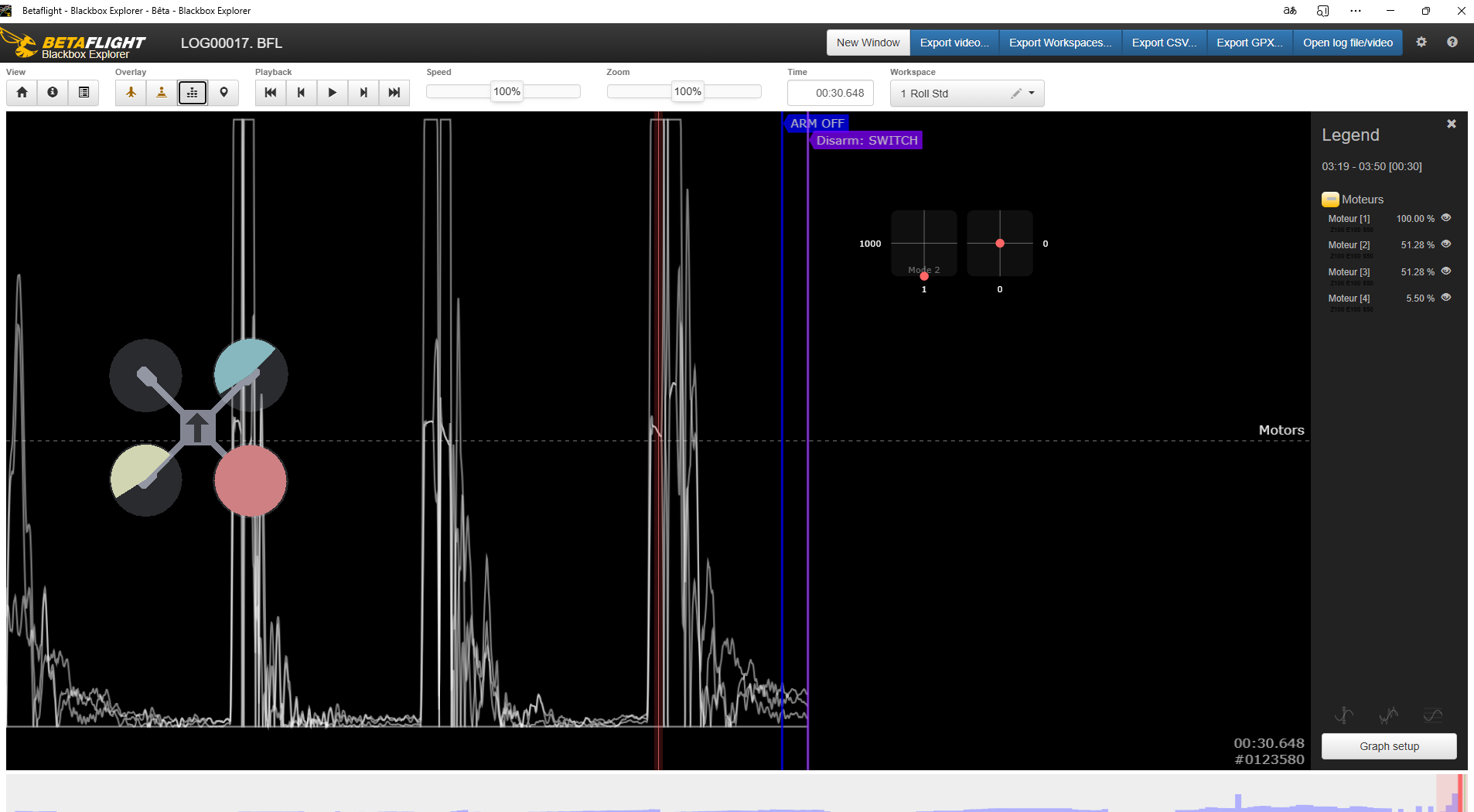Open settings with the gear icon
The image size is (1474, 812).
(1421, 43)
